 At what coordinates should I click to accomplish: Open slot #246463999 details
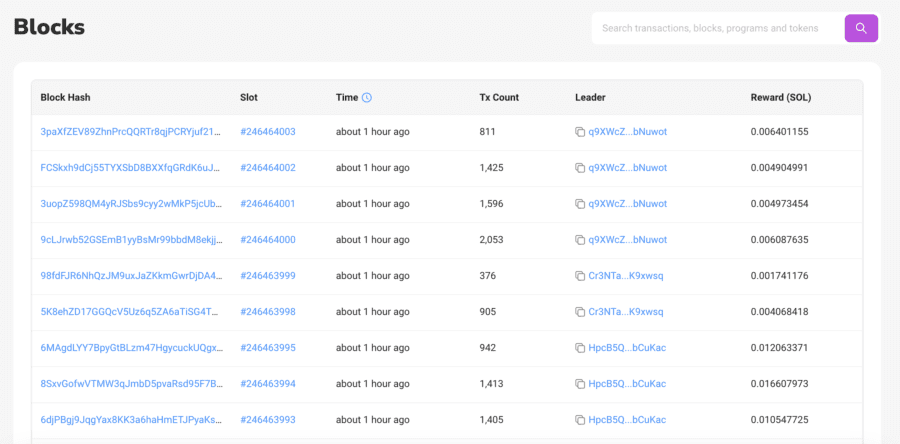(268, 276)
